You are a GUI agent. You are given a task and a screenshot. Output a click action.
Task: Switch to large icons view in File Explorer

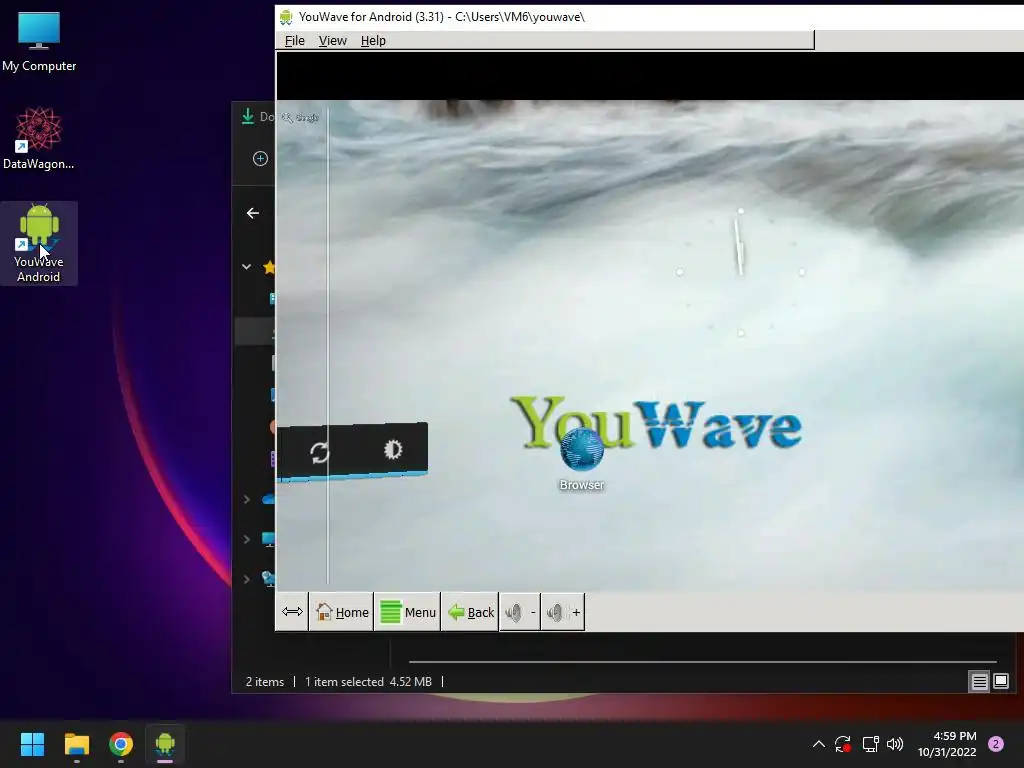point(1000,681)
